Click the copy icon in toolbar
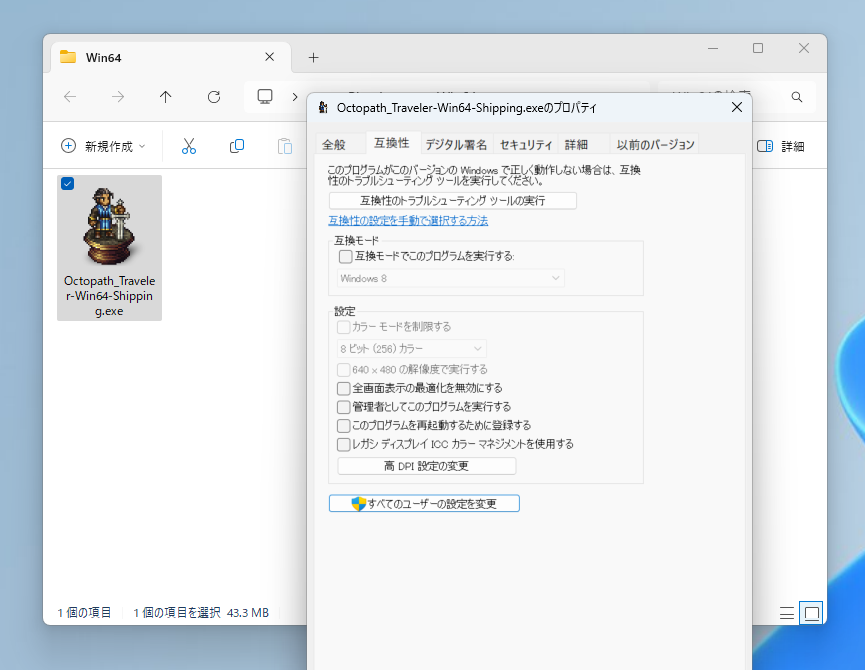This screenshot has height=670, width=865. (x=237, y=146)
